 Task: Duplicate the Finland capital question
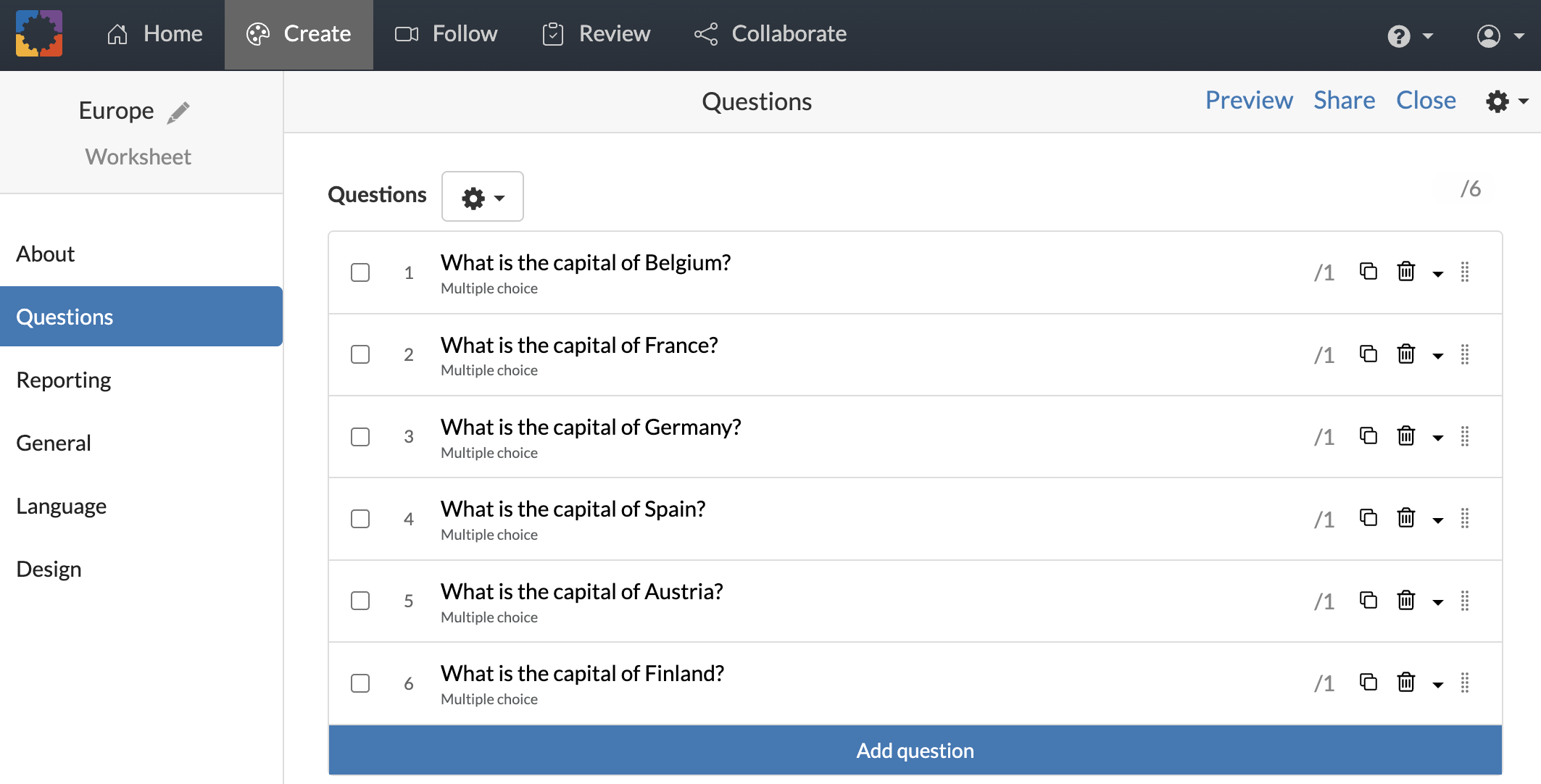click(1368, 683)
